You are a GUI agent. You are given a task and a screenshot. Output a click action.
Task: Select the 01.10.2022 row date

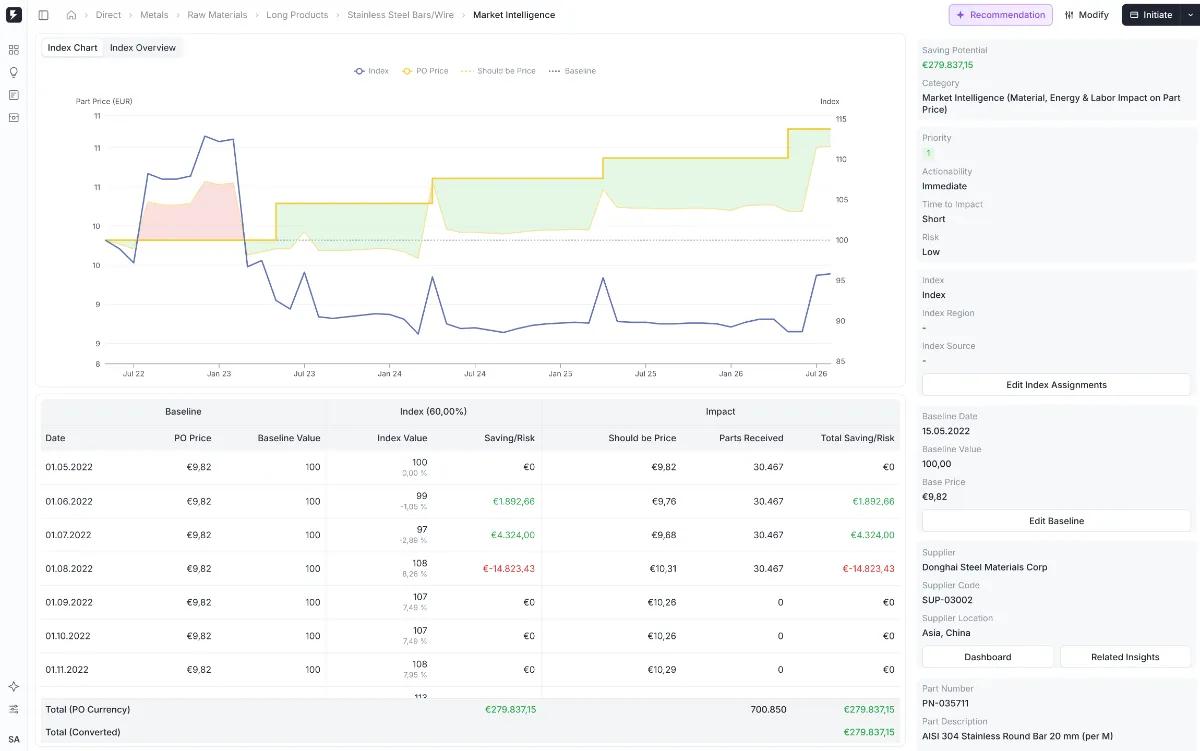pyautogui.click(x=69, y=636)
